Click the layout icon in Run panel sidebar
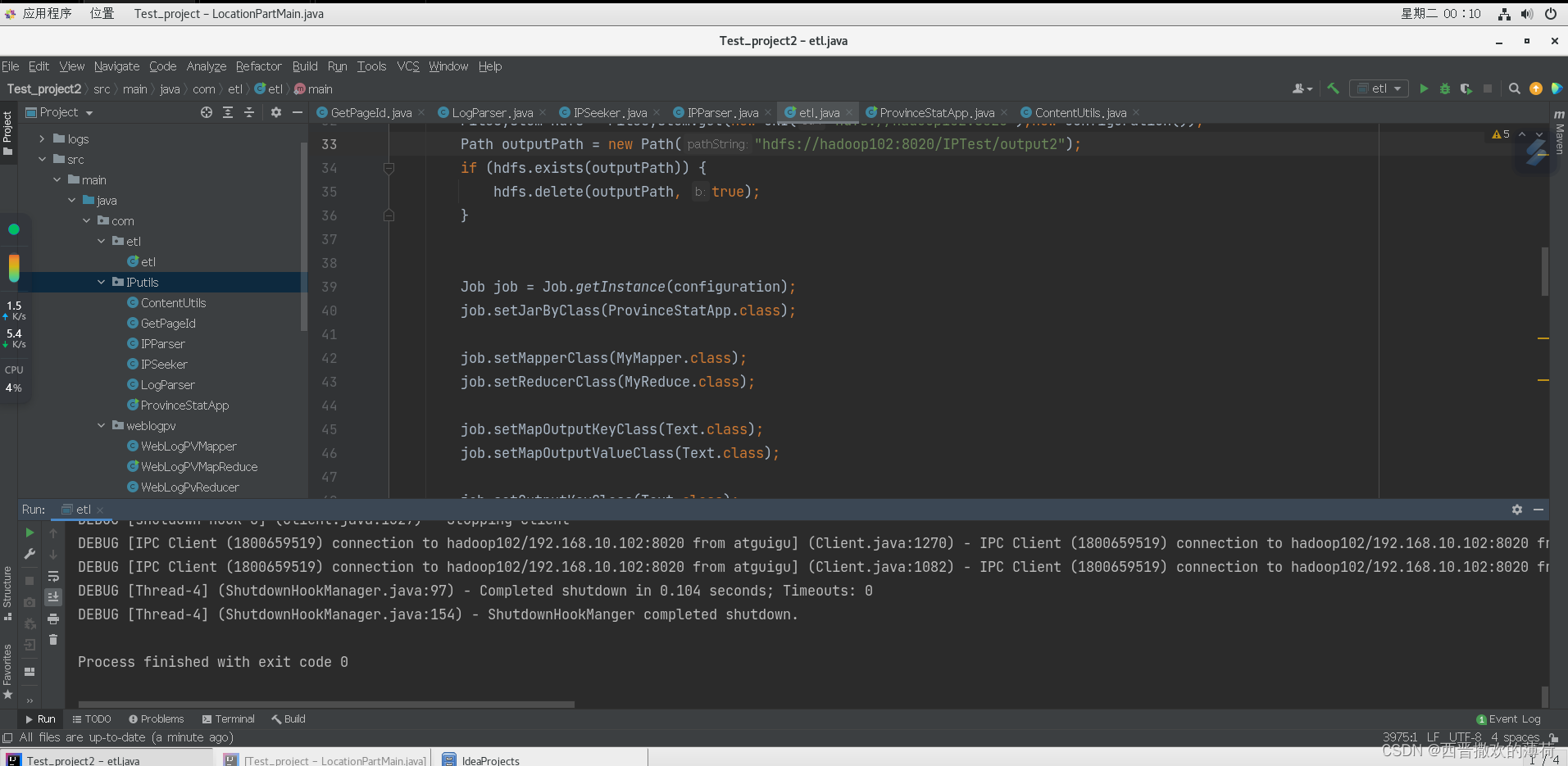Viewport: 1568px width, 766px height. [30, 672]
